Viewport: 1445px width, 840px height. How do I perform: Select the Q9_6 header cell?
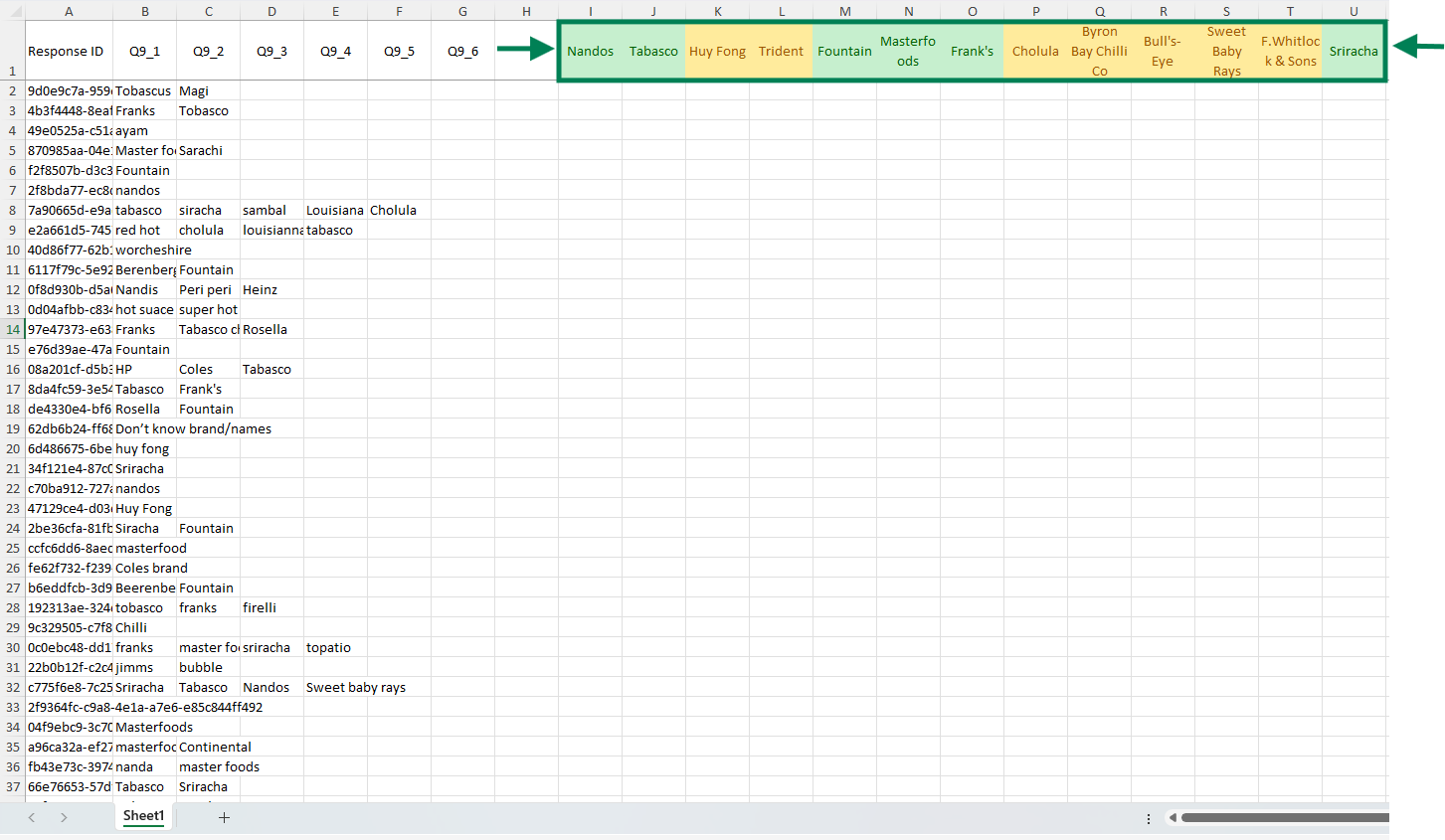coord(462,51)
